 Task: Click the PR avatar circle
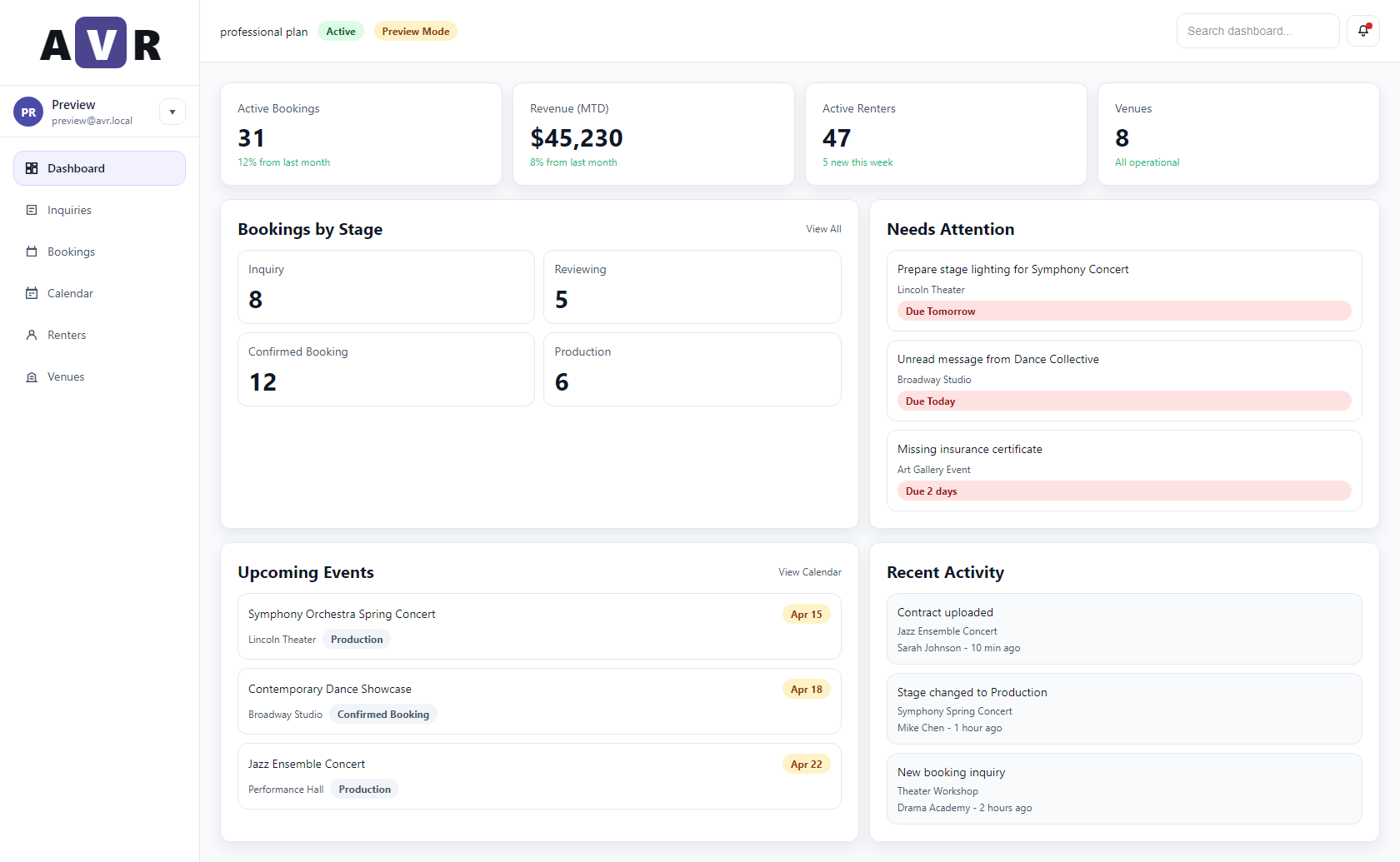pyautogui.click(x=27, y=111)
